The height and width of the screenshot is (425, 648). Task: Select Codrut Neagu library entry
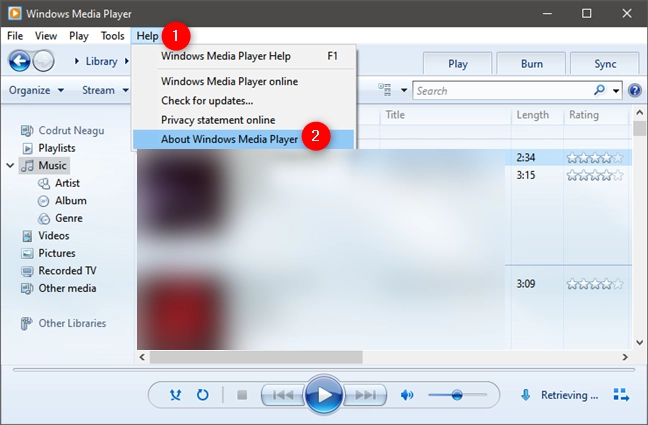coord(62,131)
